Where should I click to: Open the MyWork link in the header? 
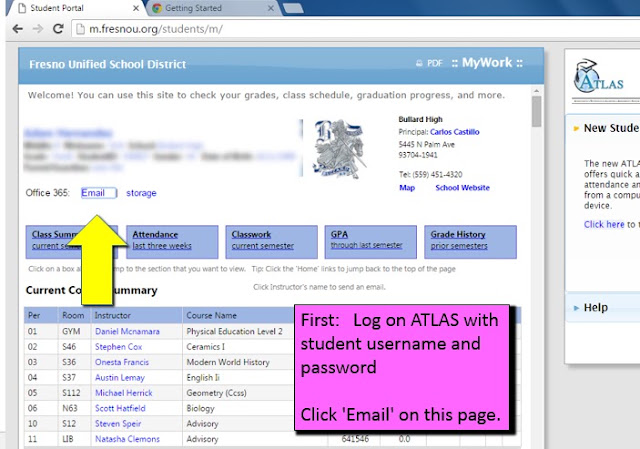[487, 62]
